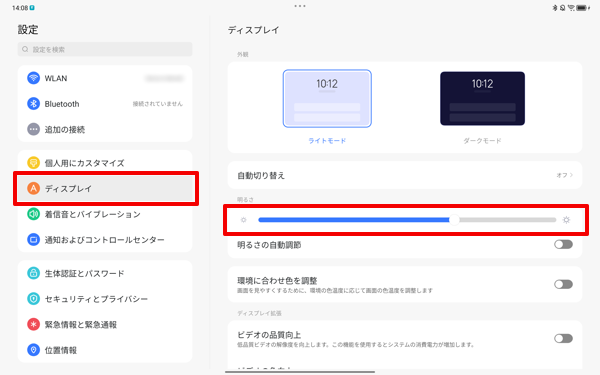Open WLAN settings
The width and height of the screenshot is (600, 375).
tap(105, 78)
